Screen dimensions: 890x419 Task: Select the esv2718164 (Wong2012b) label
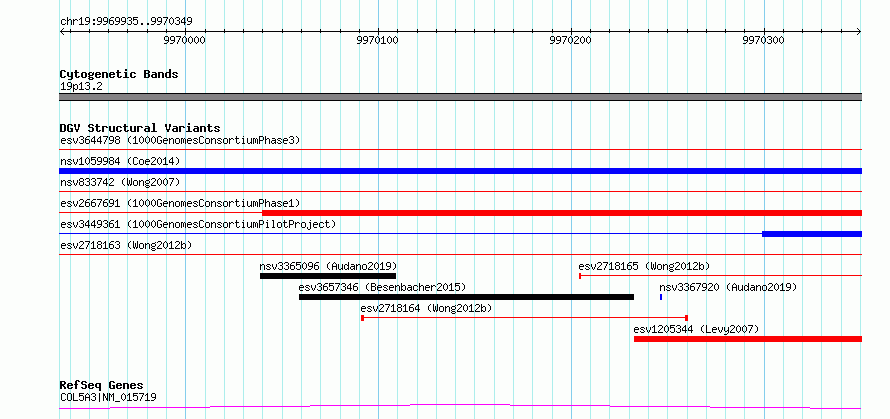click(x=426, y=308)
